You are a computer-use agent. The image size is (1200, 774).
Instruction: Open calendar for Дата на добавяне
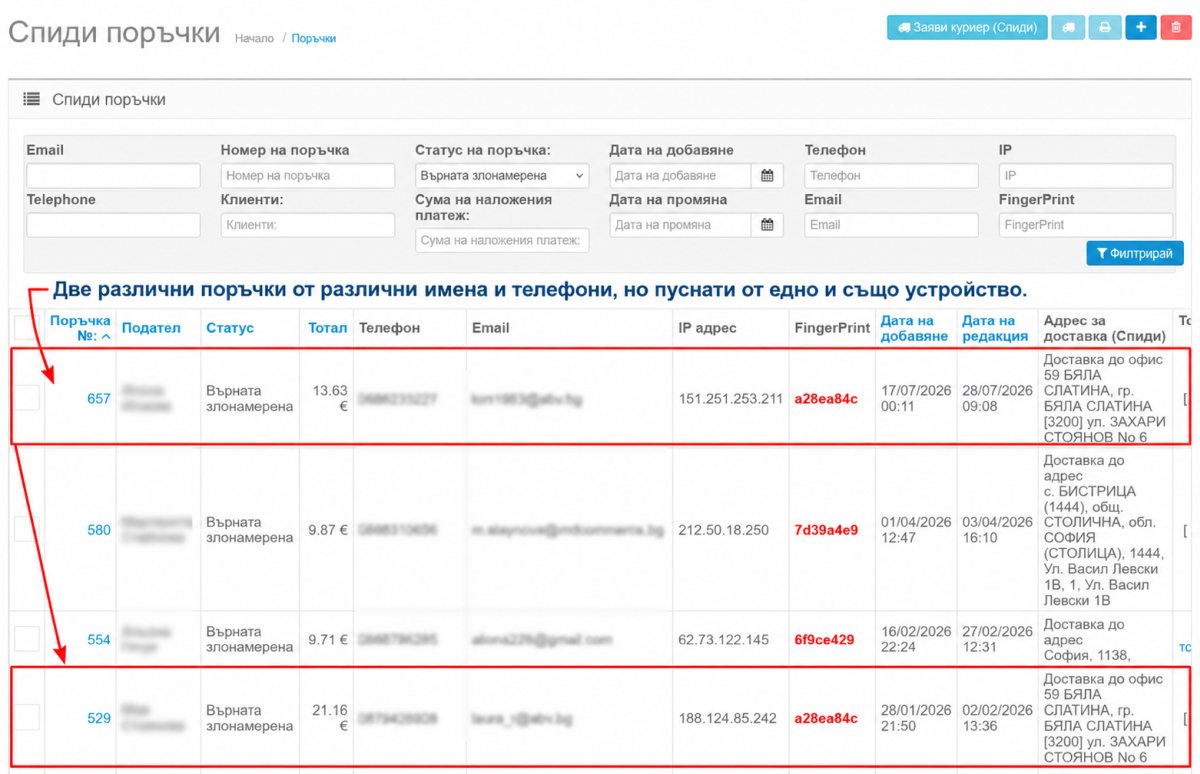[x=767, y=176]
